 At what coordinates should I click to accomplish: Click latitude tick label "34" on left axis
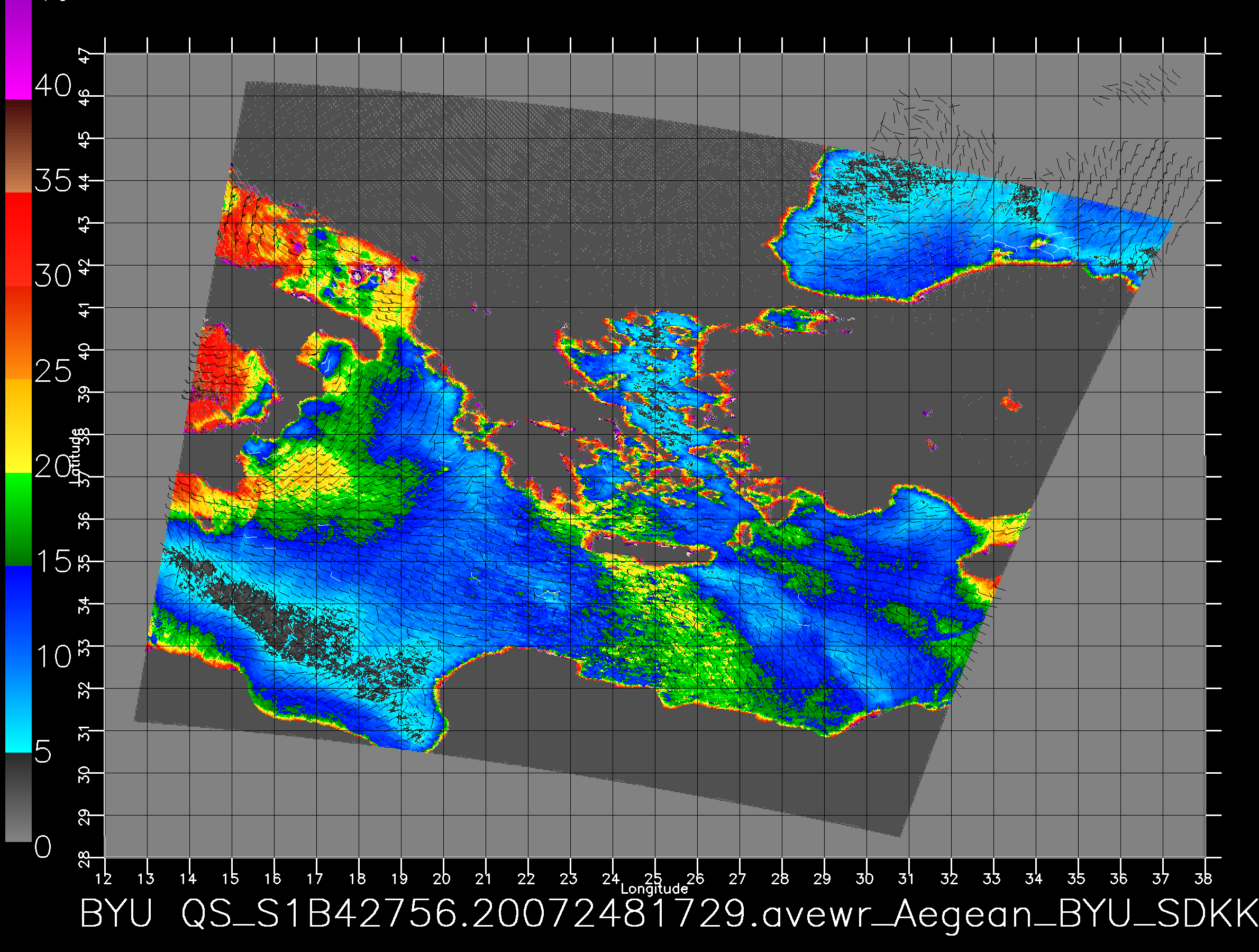coord(84,606)
